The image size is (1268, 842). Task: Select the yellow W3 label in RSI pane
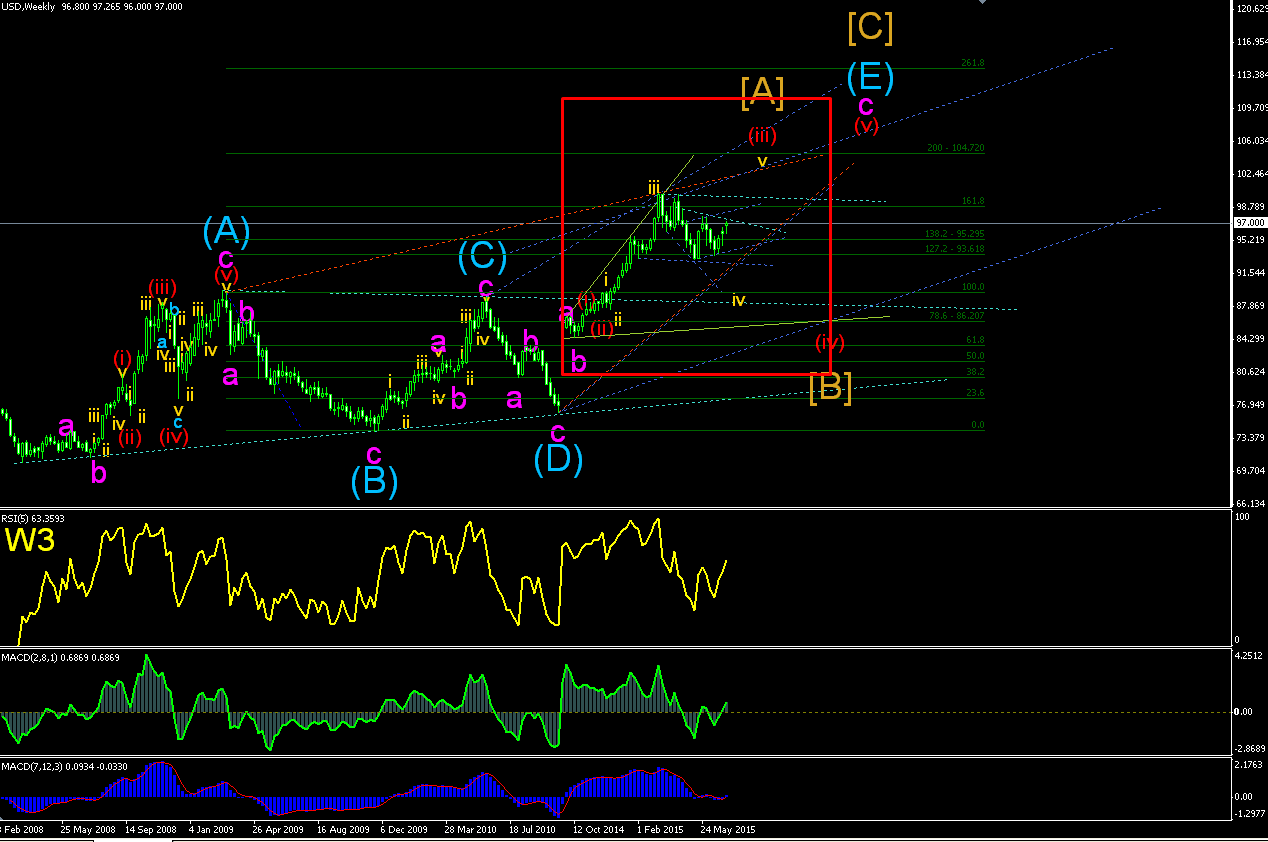click(x=28, y=540)
